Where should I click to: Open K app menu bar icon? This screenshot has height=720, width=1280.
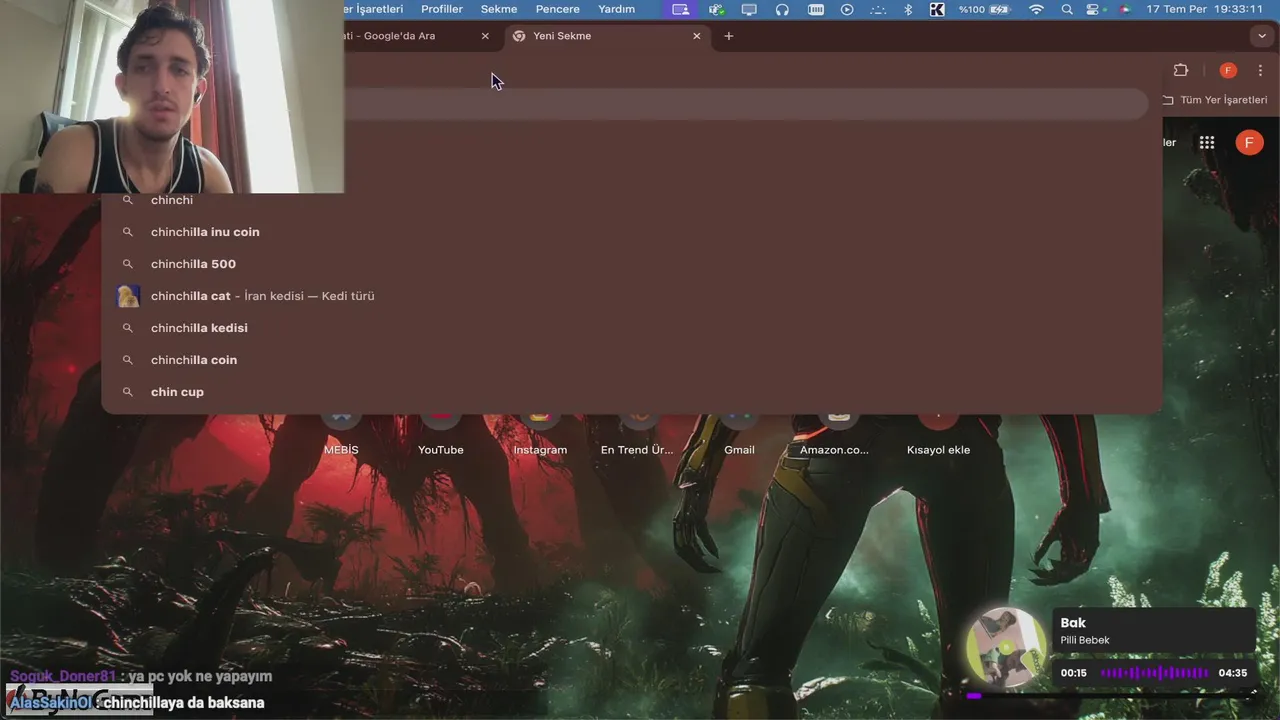937,9
